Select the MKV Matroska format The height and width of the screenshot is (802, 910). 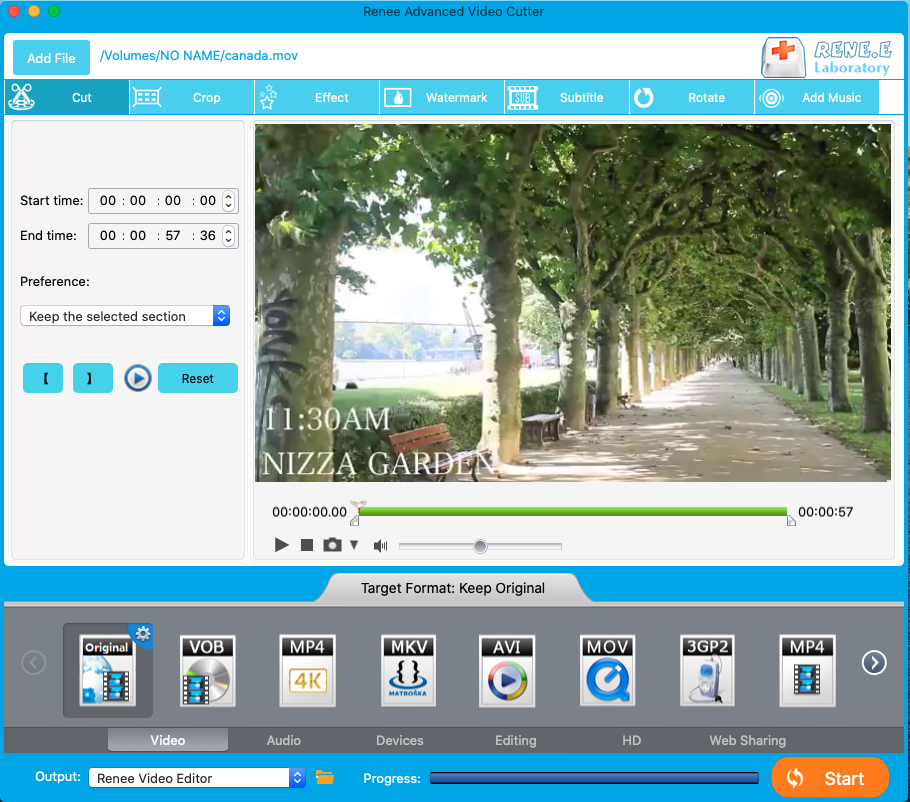pyautogui.click(x=408, y=670)
